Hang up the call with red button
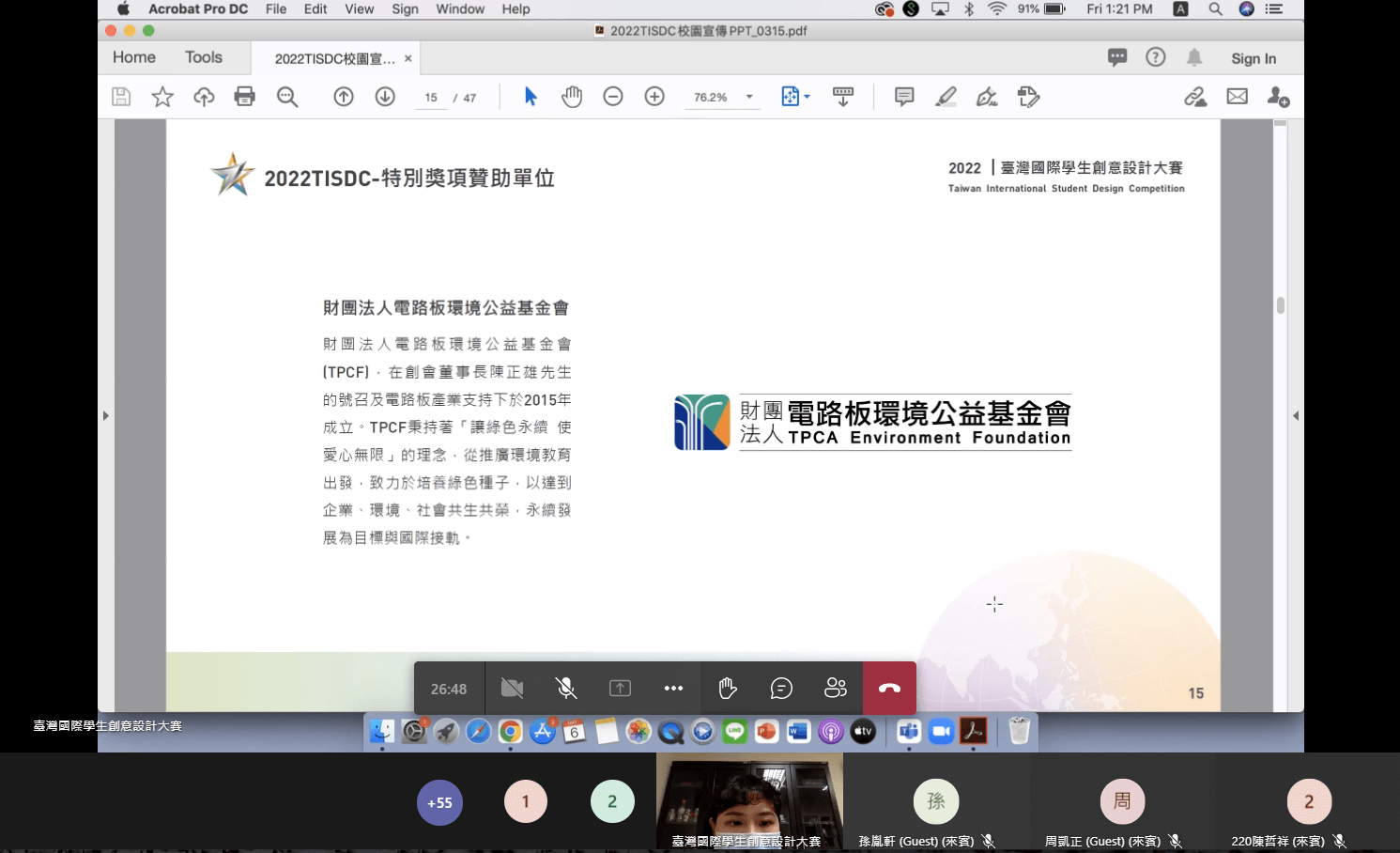1400x853 pixels. 889,689
